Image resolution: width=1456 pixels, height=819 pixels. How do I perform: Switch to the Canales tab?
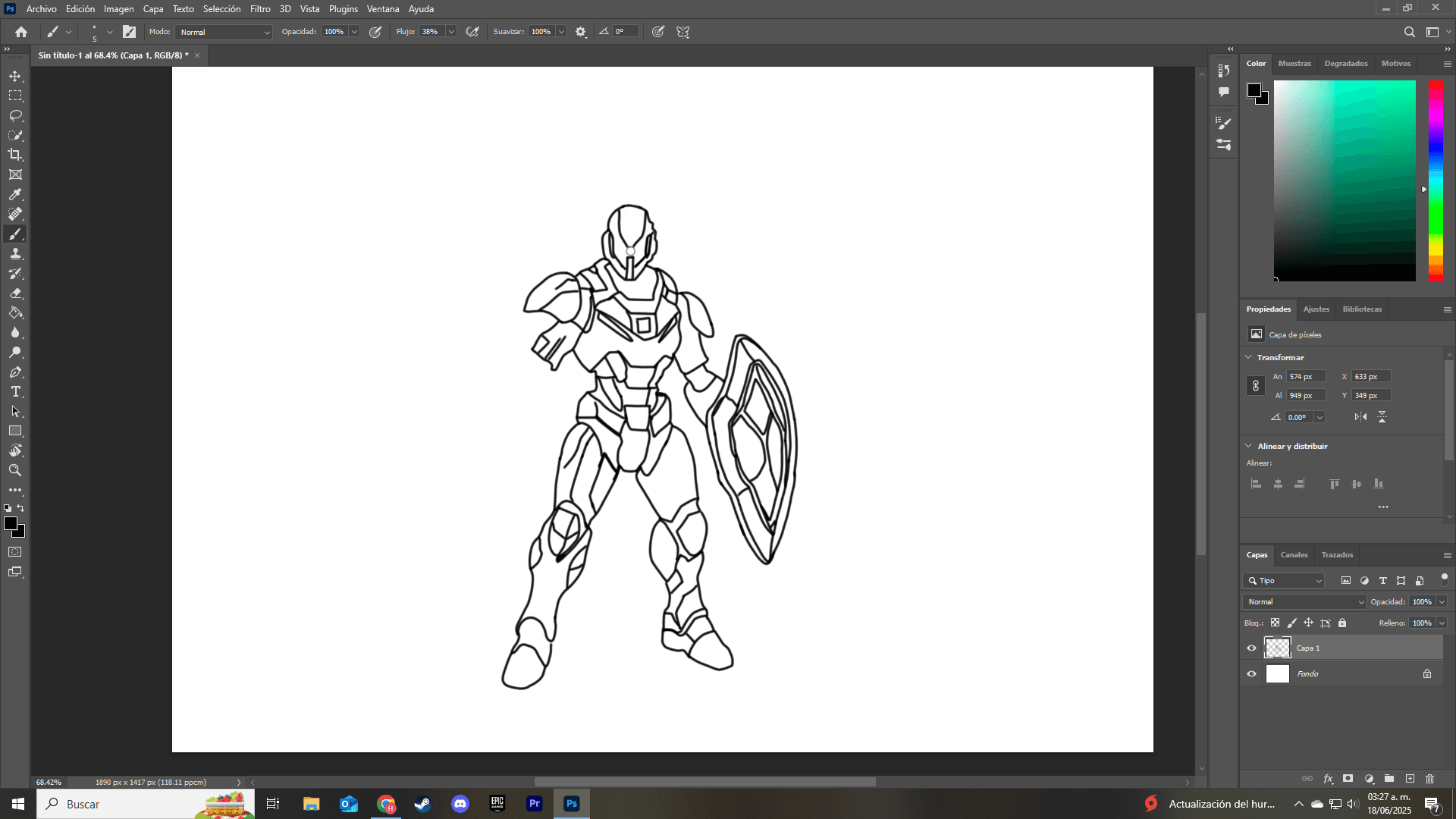[1294, 555]
